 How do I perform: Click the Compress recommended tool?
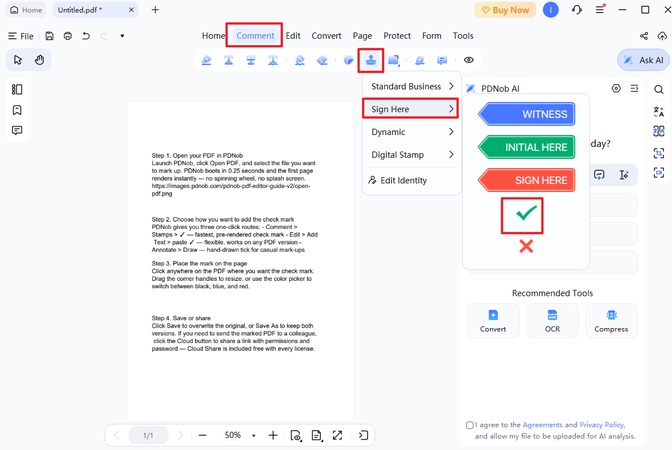(x=611, y=321)
